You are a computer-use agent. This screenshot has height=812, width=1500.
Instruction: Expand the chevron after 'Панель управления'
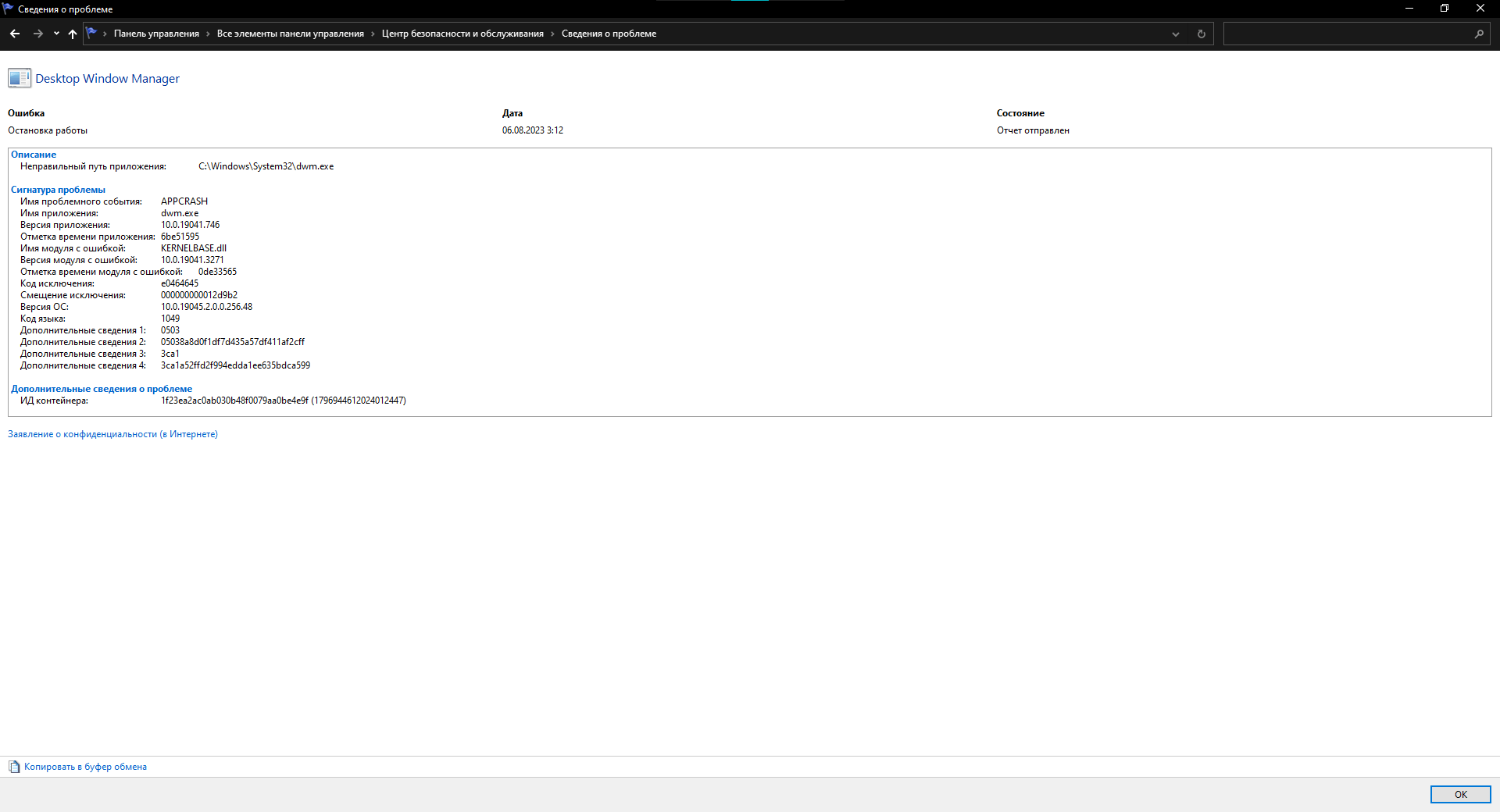click(209, 34)
